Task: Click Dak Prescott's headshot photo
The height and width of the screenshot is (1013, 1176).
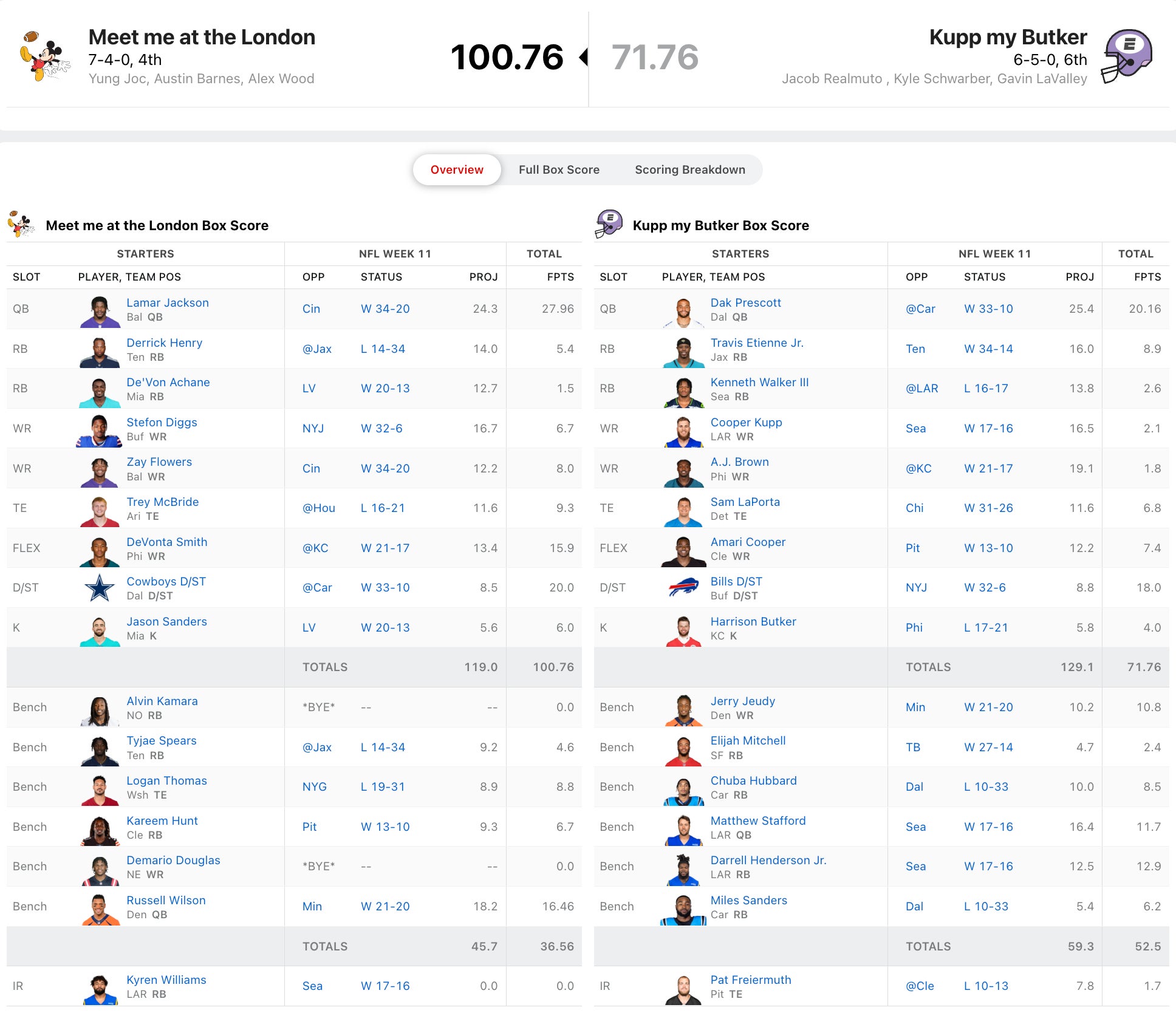Action: click(x=683, y=311)
